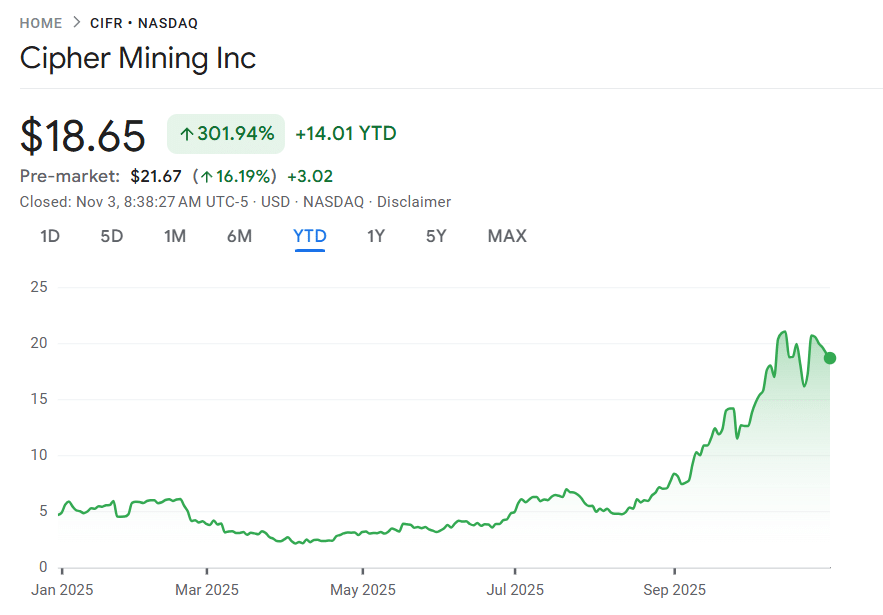View the 1M performance range
This screenshot has height=615, width=883.
175,236
